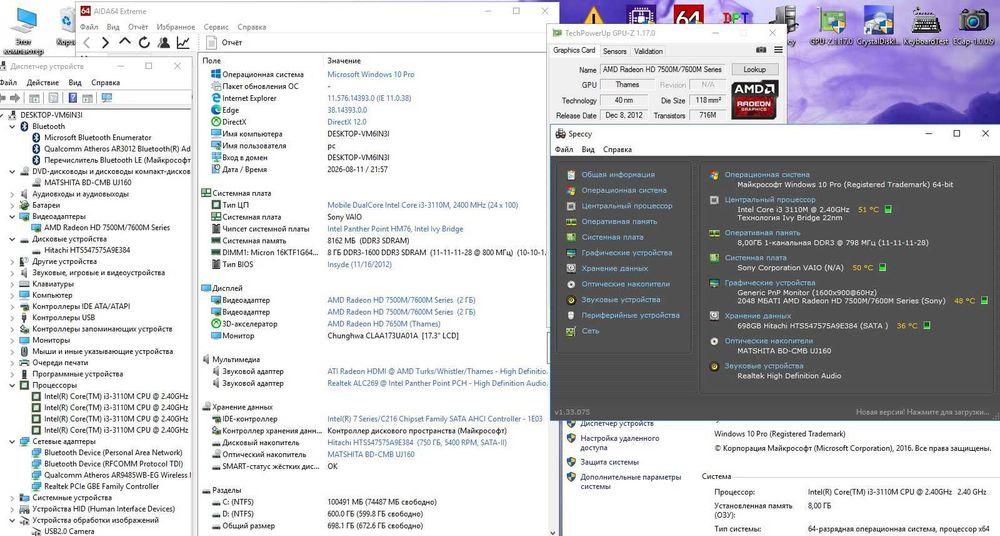The height and width of the screenshot is (536, 1000).
Task: Click GPU-Z Name field value
Action: 662,69
